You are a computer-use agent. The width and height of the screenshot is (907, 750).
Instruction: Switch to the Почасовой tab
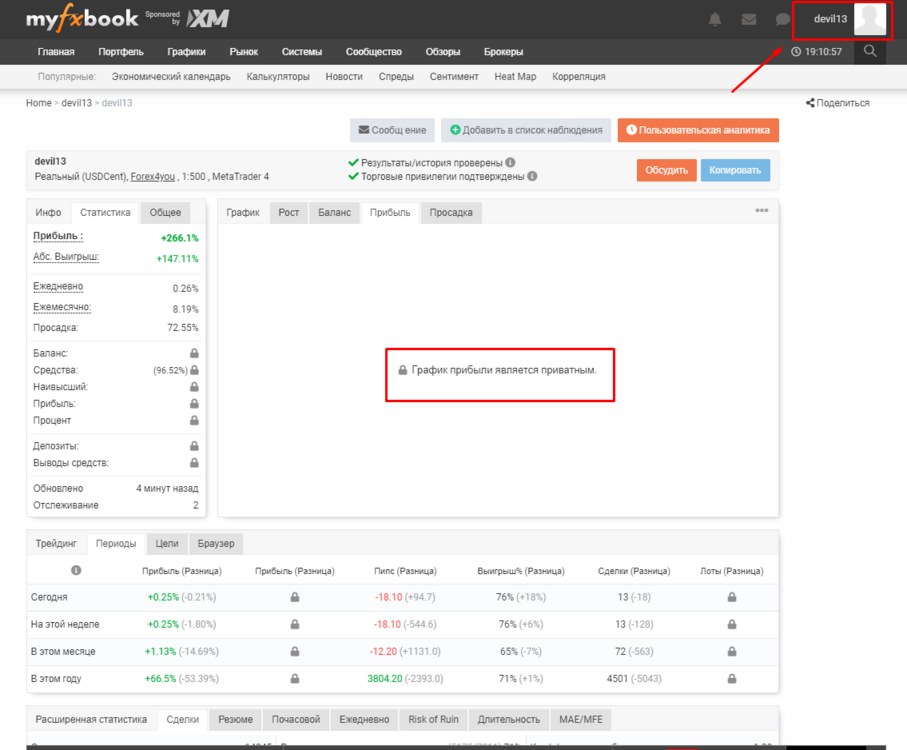pos(296,719)
